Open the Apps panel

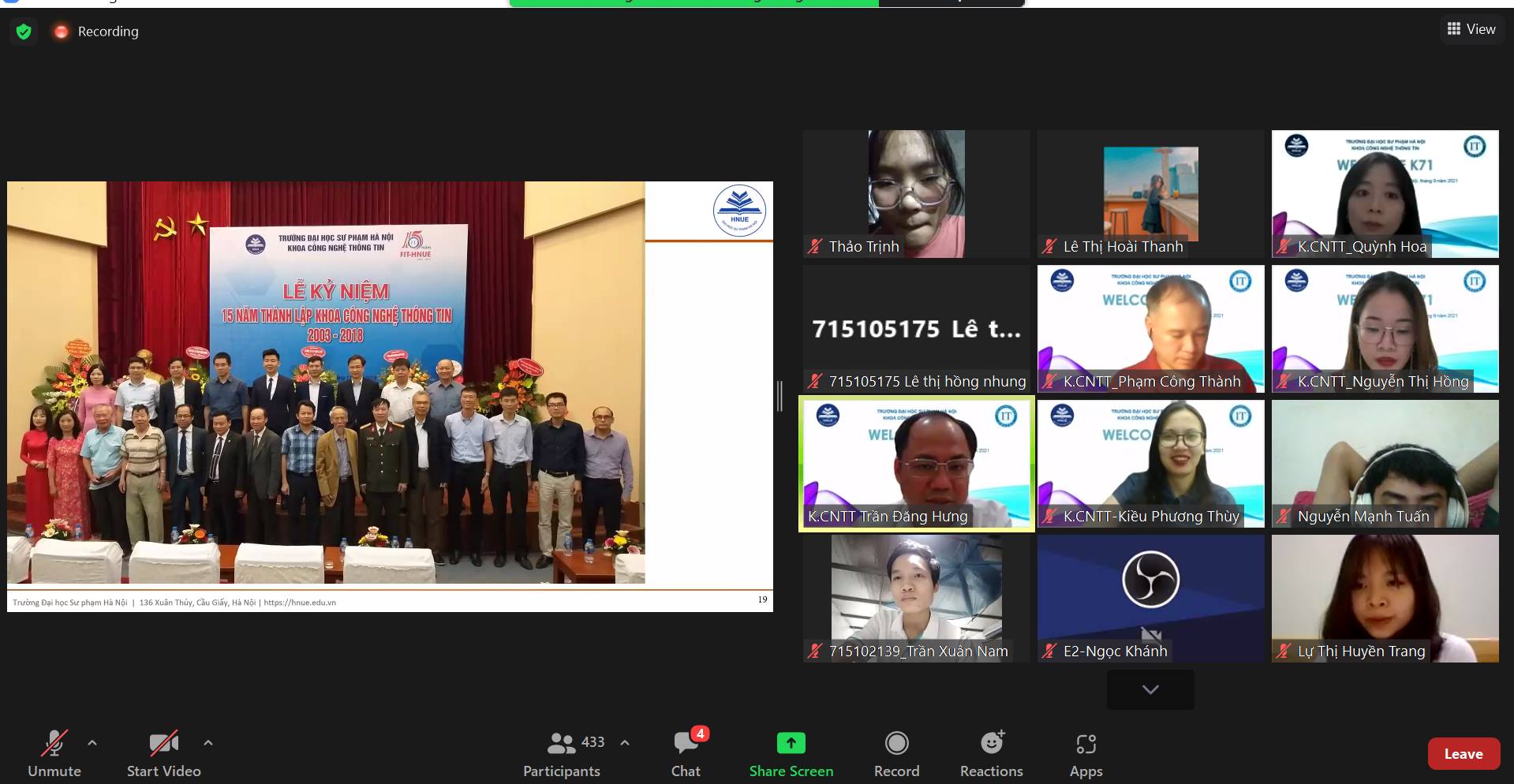pyautogui.click(x=1086, y=753)
